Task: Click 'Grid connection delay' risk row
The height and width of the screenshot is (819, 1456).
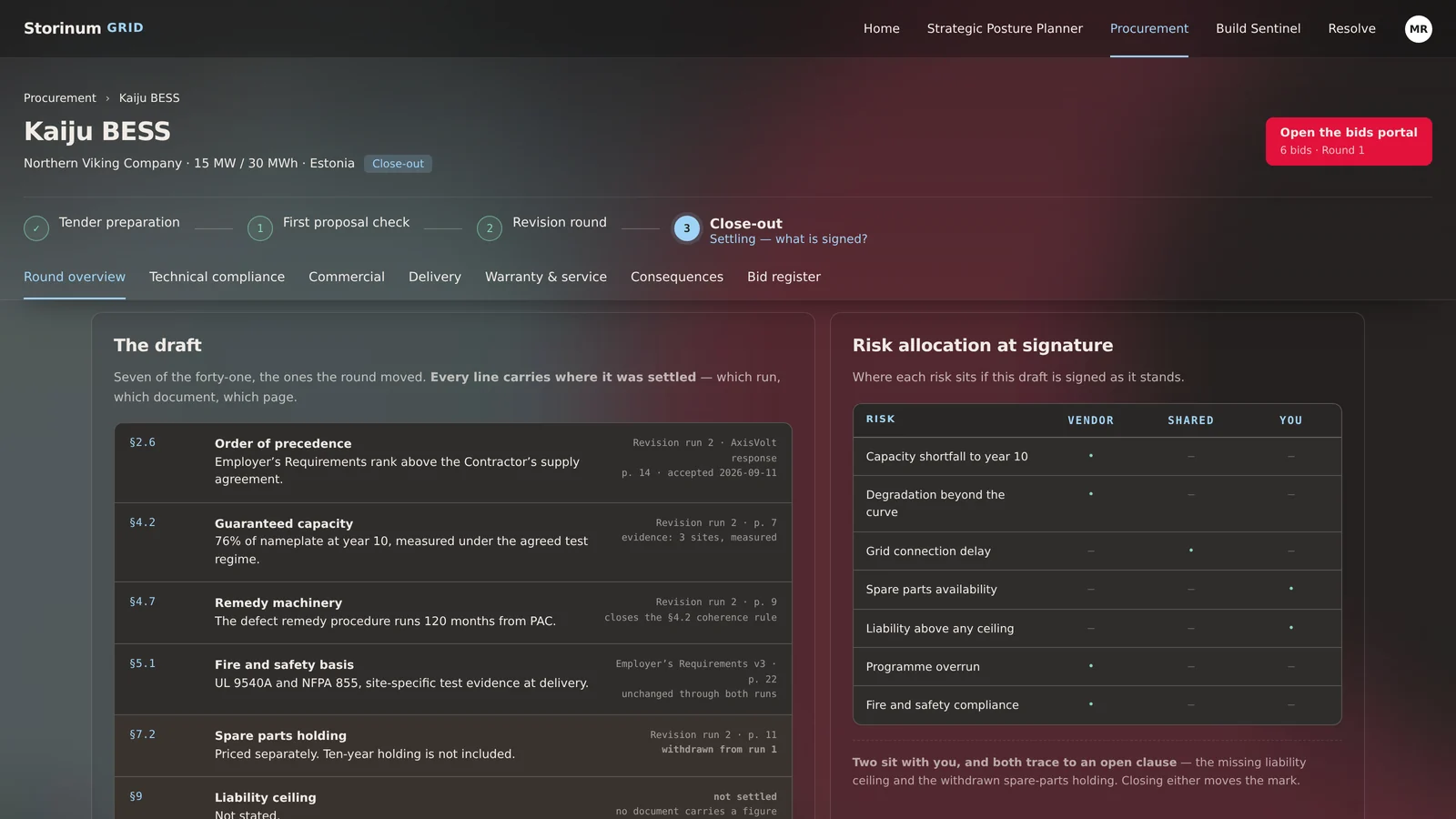Action: coord(1097,551)
